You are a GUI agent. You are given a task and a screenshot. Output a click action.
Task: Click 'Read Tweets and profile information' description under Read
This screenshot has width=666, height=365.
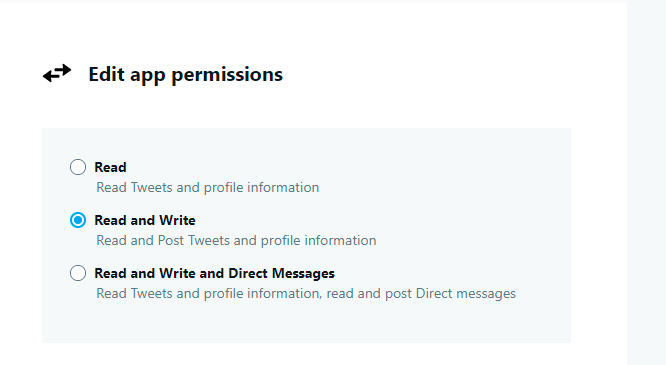208,187
